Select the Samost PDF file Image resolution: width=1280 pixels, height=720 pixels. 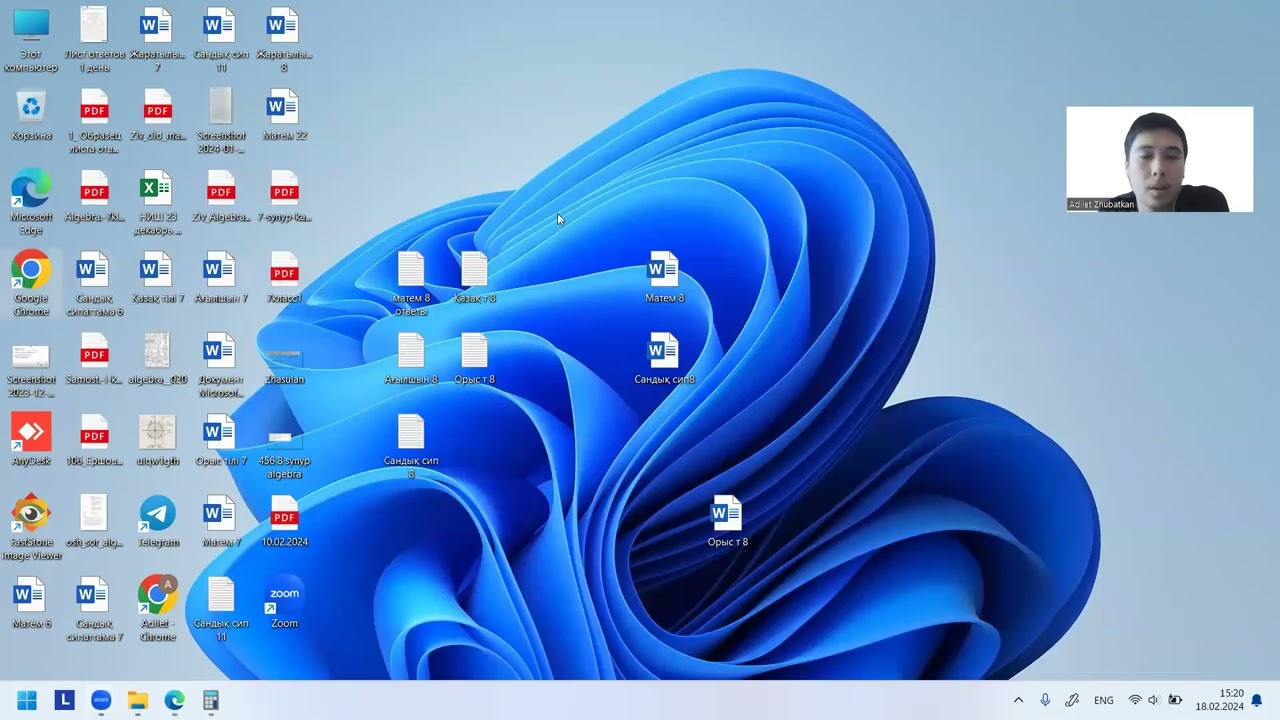94,359
